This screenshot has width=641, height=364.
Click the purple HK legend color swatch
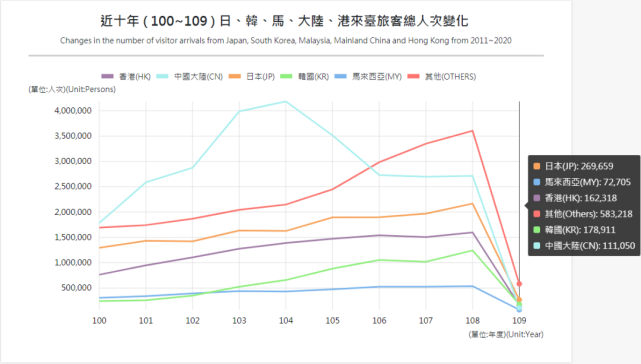[x=107, y=76]
